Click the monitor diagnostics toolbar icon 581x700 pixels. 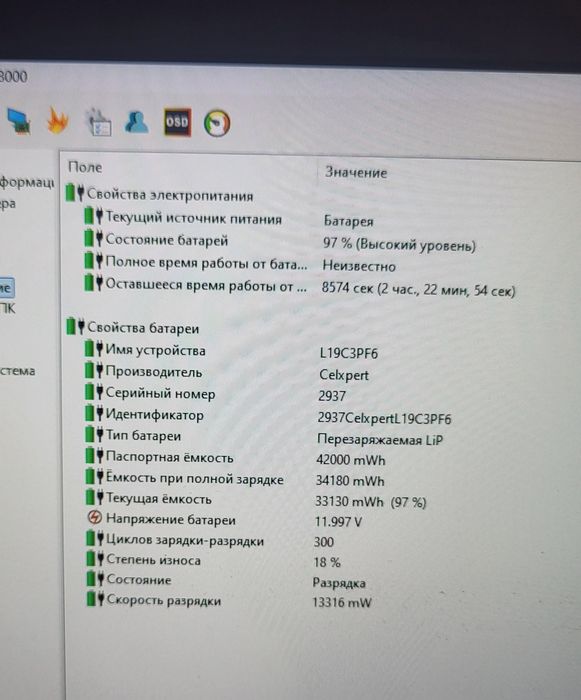coord(18,121)
